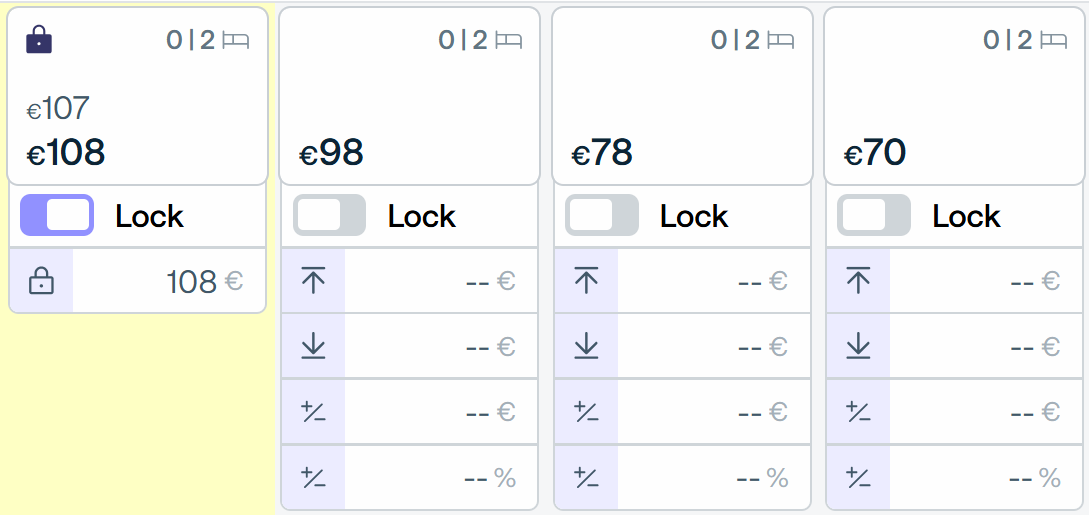This screenshot has width=1089, height=515.
Task: Click maximum price euro field under €98
Action: click(441, 280)
